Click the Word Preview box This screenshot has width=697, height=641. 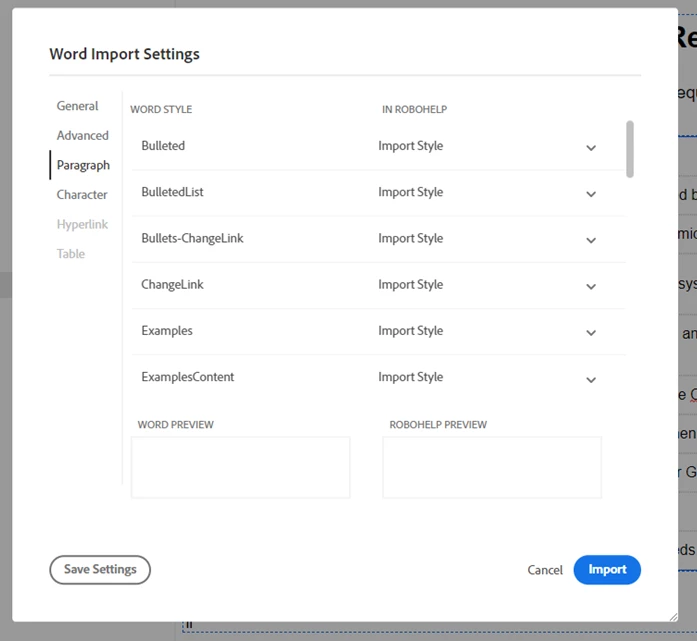[x=240, y=467]
